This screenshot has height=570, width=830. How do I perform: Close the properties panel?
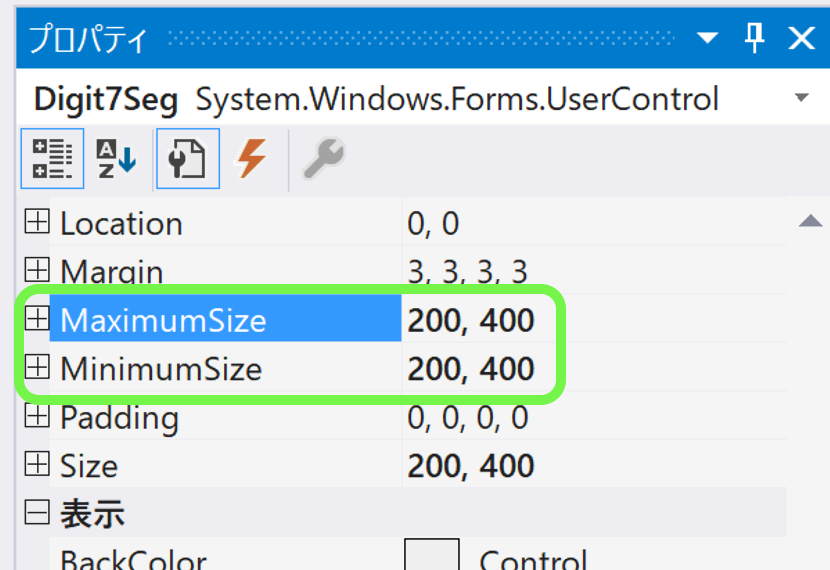(x=801, y=38)
